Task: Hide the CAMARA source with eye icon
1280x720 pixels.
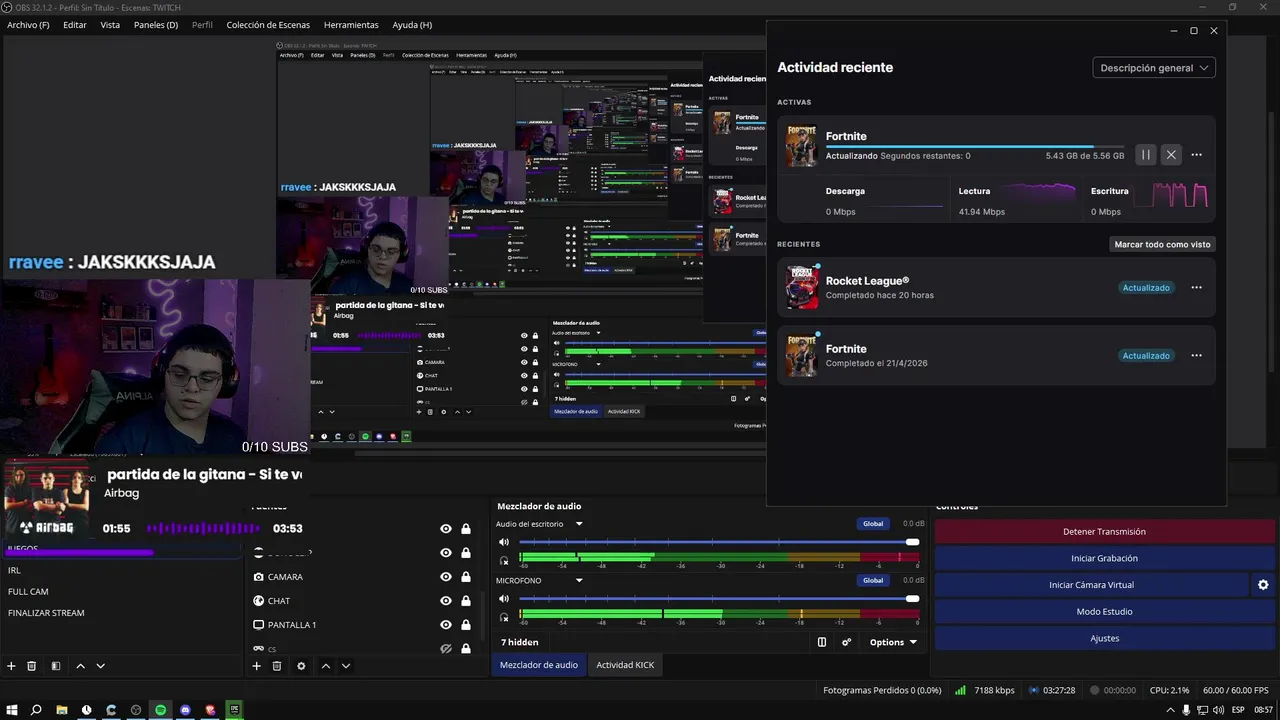Action: coord(446,577)
